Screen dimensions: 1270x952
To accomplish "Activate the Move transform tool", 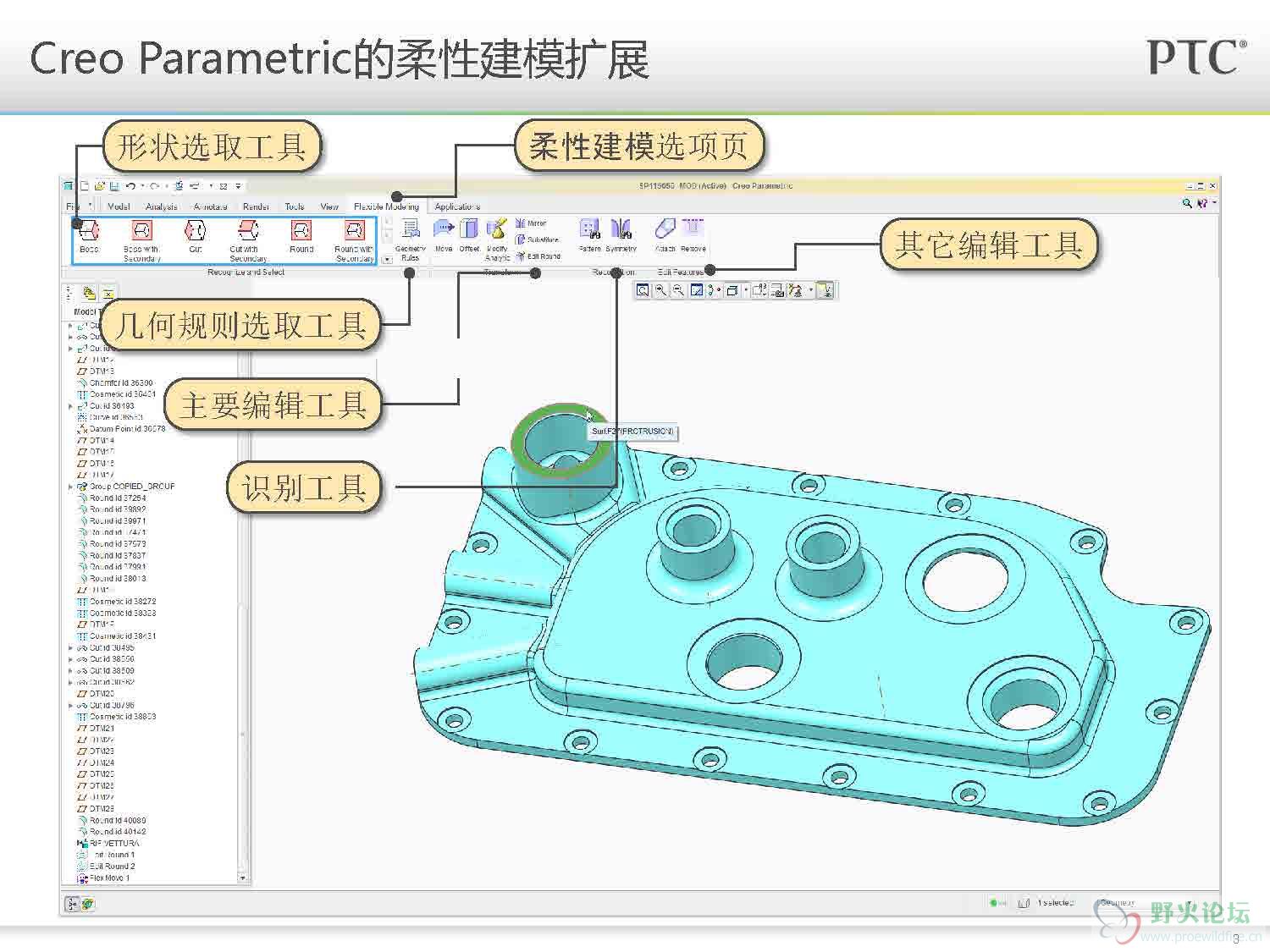I will (x=444, y=236).
